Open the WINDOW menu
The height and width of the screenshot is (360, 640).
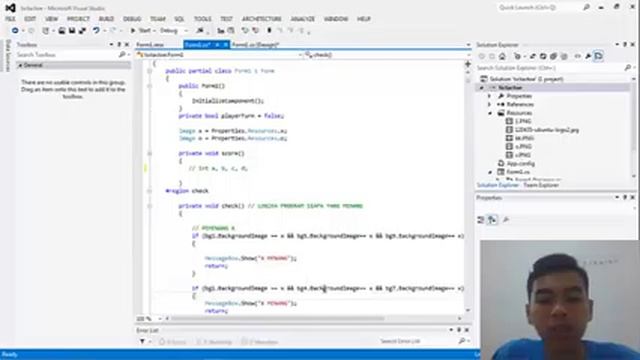pyautogui.click(x=336, y=19)
